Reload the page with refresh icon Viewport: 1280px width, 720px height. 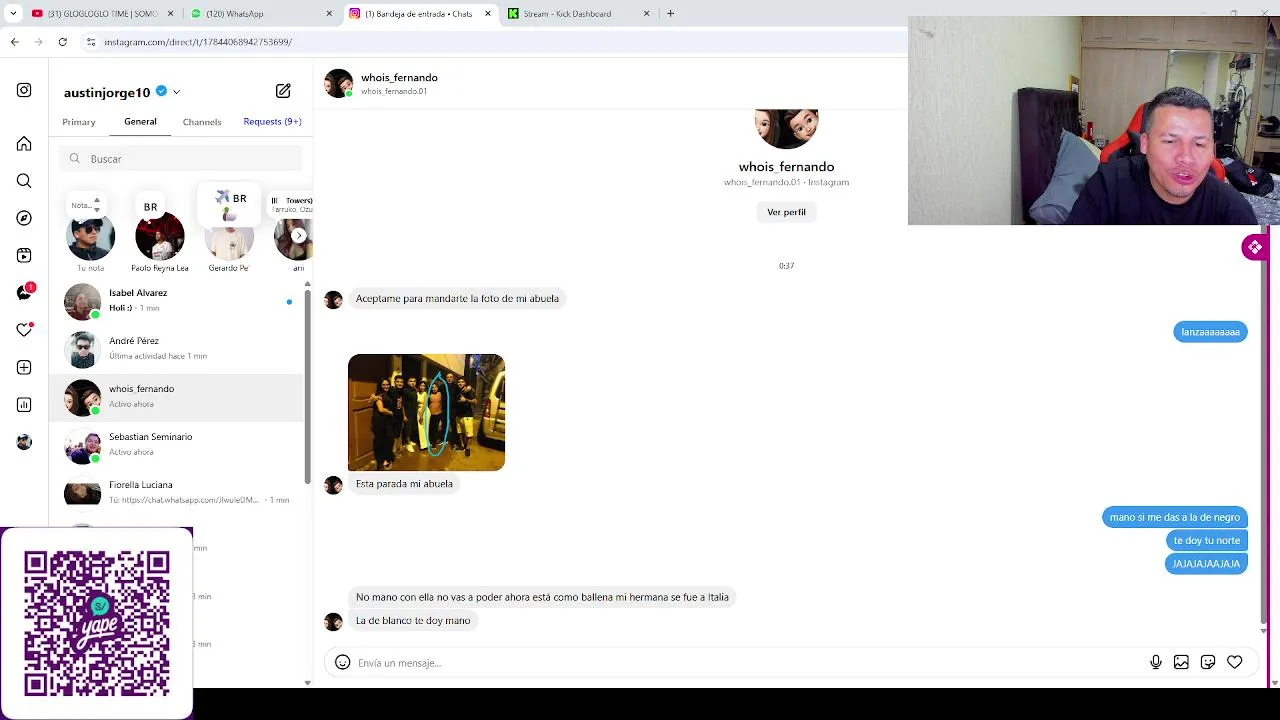63,42
